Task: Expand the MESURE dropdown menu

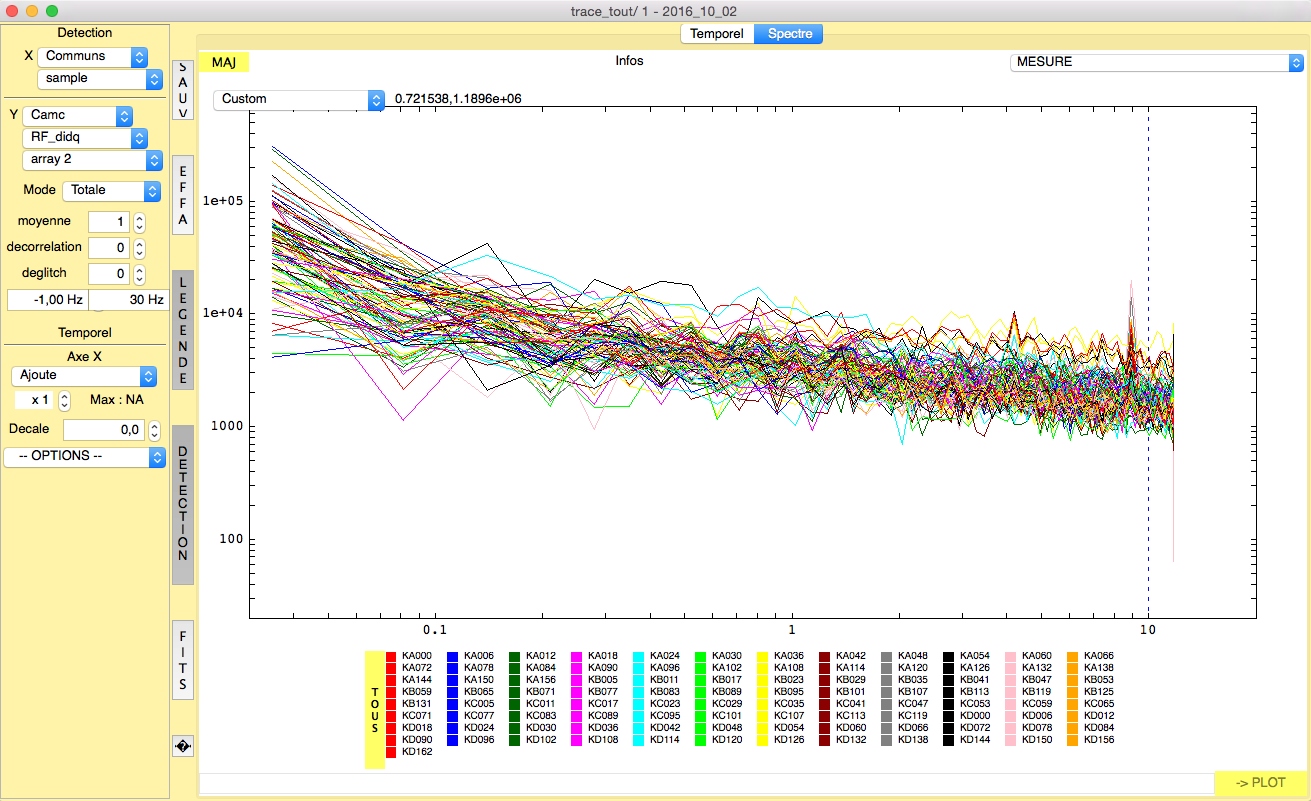Action: click(x=1155, y=62)
